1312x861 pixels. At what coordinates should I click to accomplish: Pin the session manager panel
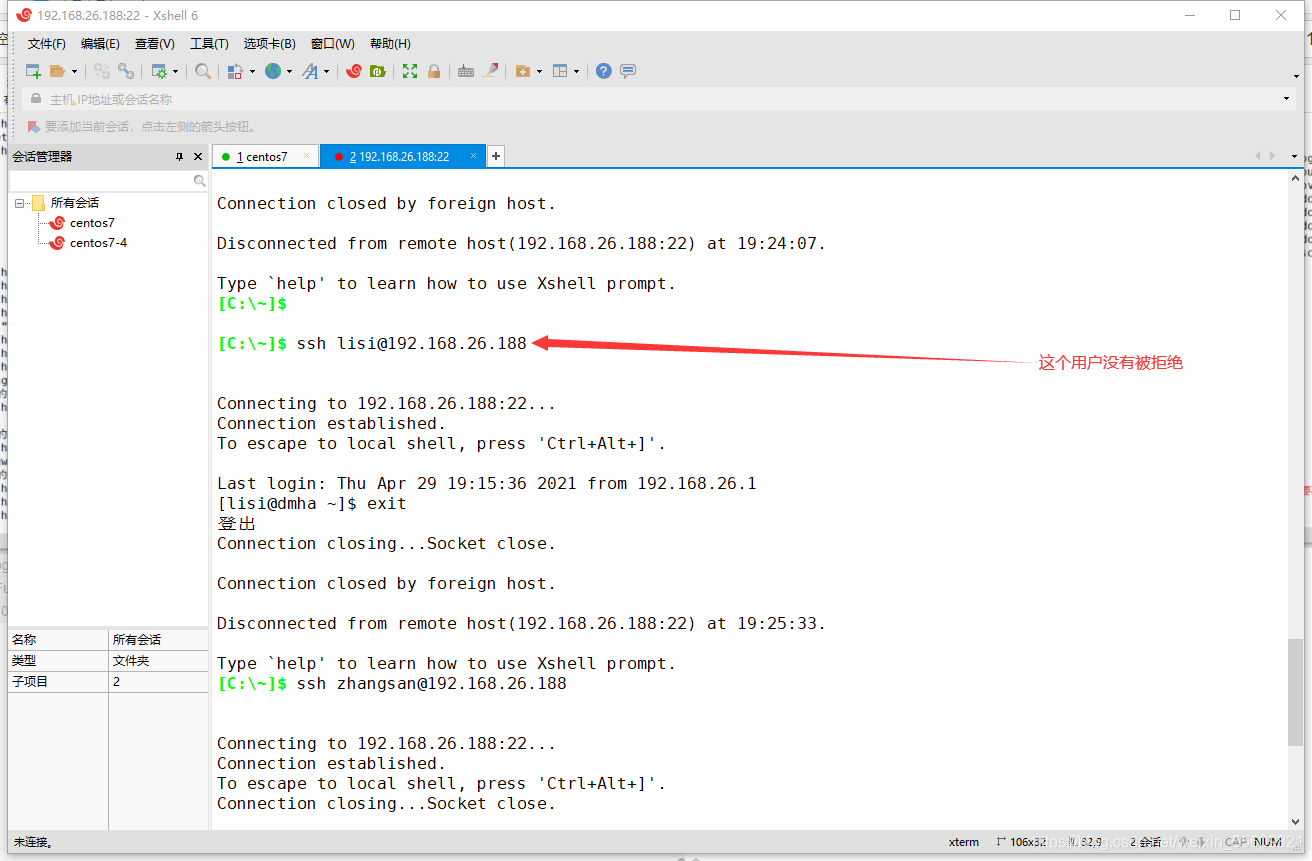[x=180, y=157]
